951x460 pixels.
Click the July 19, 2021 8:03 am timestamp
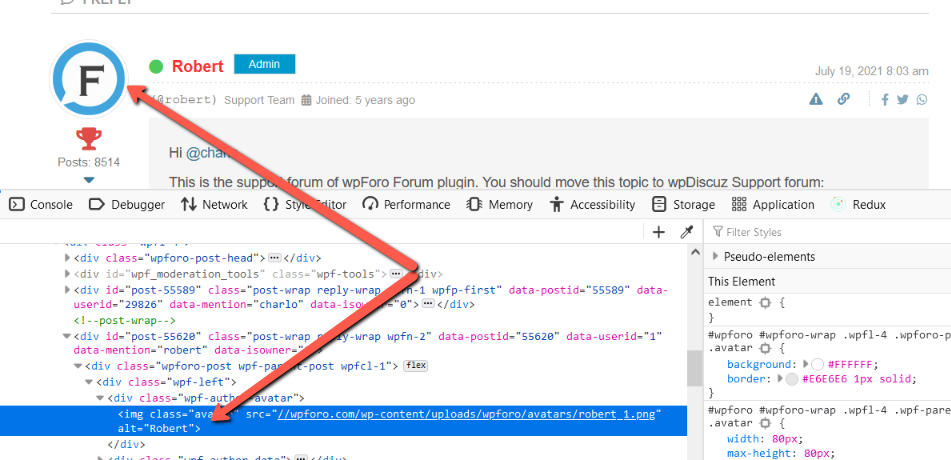(872, 71)
